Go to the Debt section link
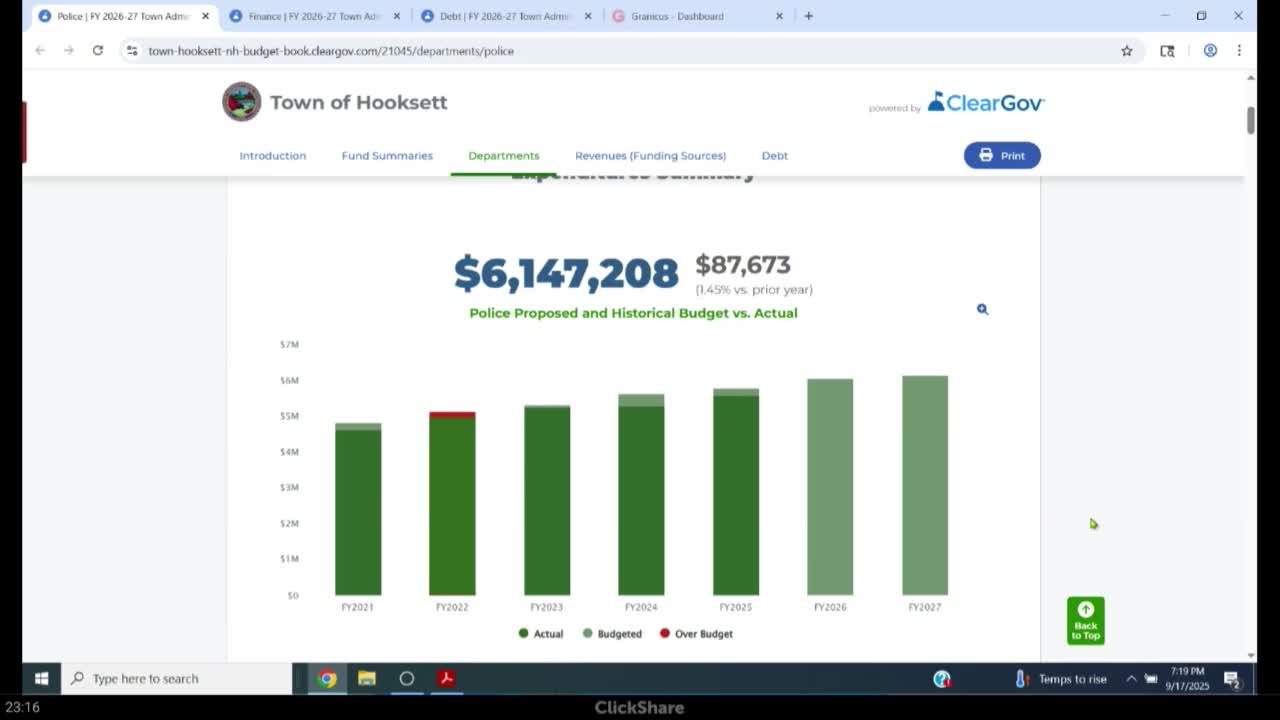1280x720 pixels. 774,156
